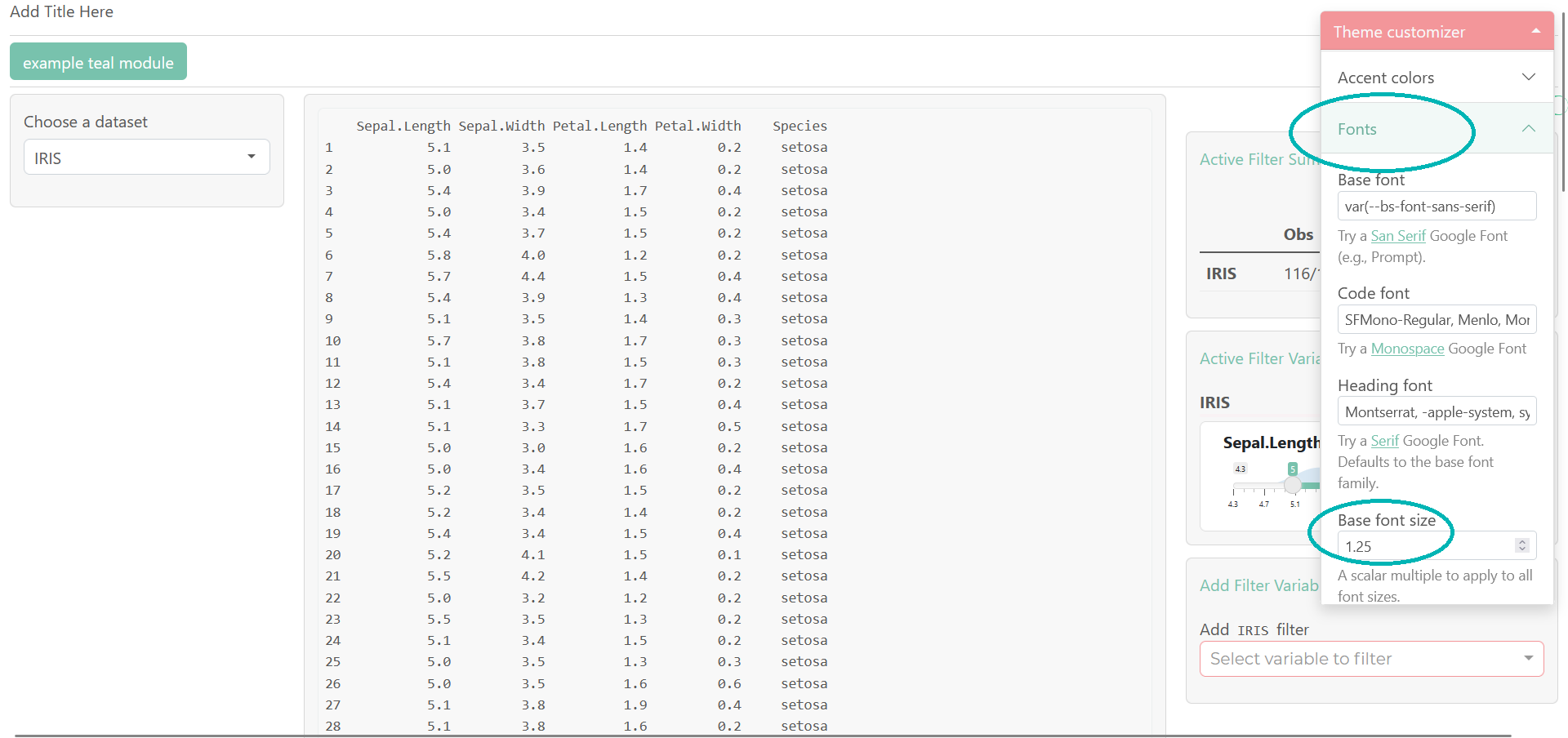Click the Base font size stepper arrows

(1521, 545)
